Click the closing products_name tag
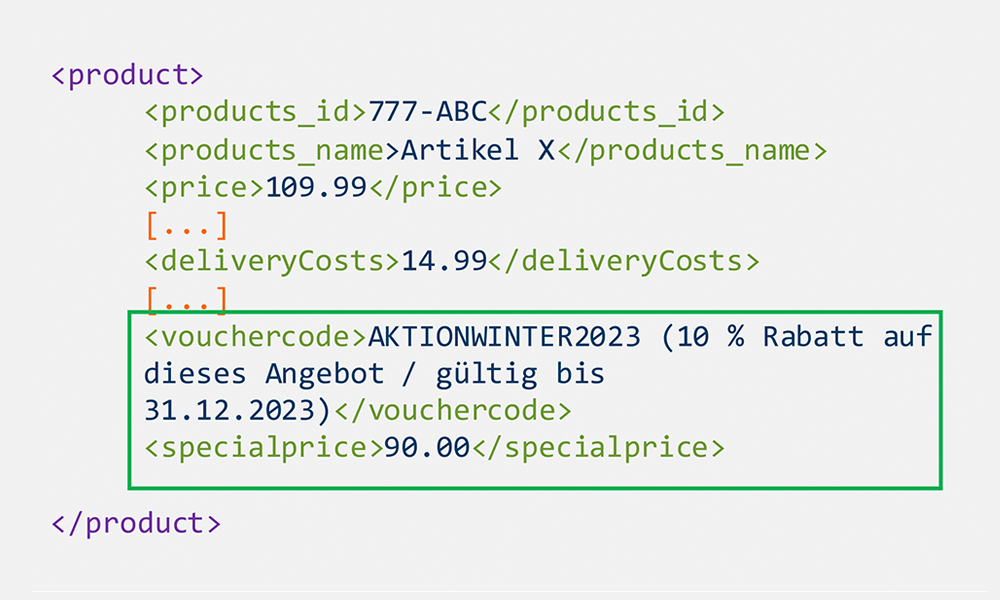This screenshot has width=1000, height=600. pos(692,151)
